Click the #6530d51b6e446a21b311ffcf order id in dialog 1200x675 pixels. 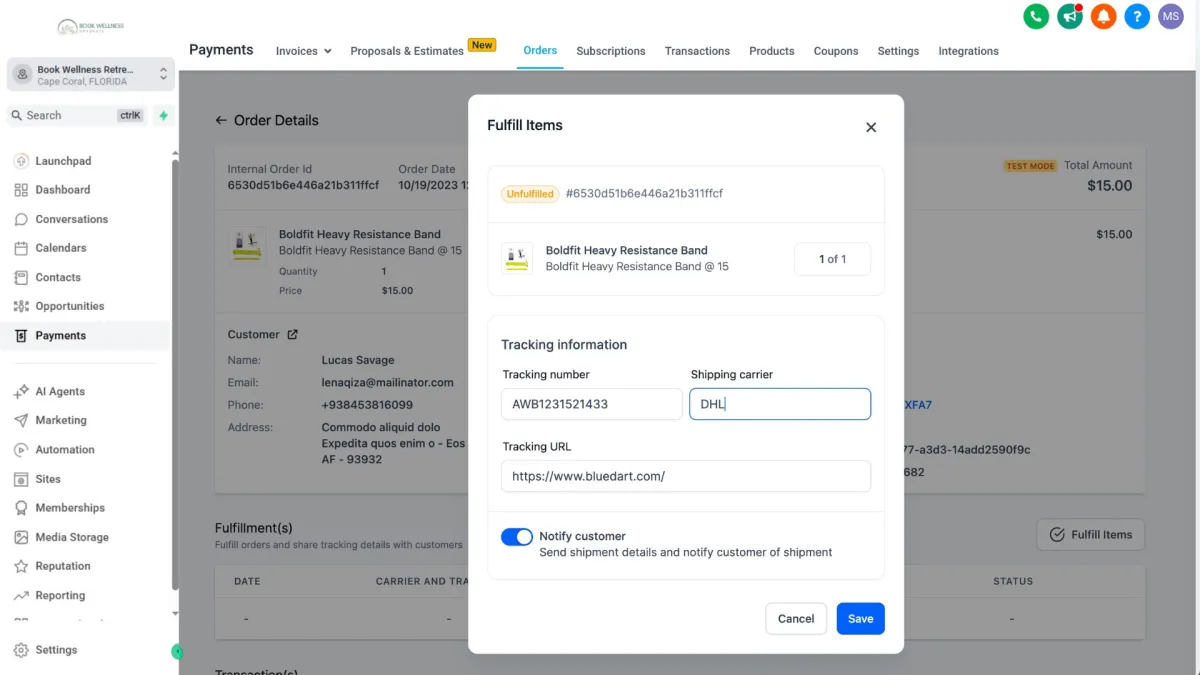point(644,193)
